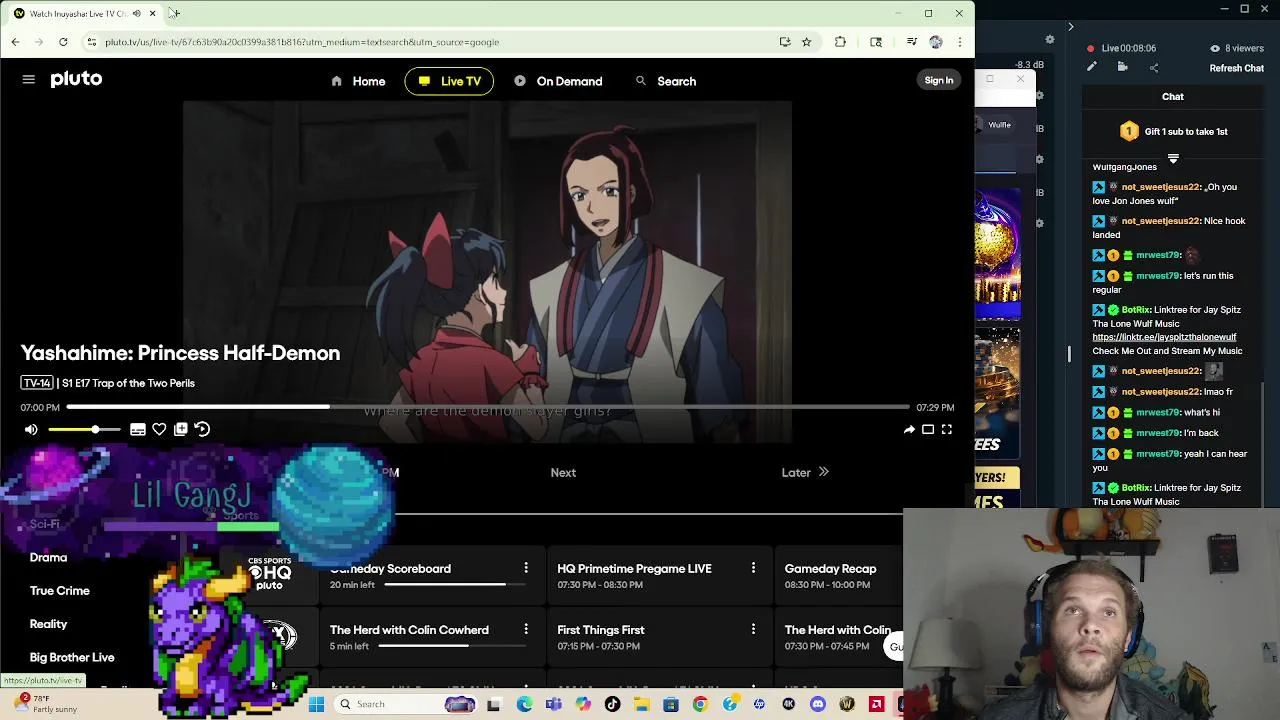The height and width of the screenshot is (720, 1280).
Task: Open Discord from taskbar
Action: [x=818, y=704]
